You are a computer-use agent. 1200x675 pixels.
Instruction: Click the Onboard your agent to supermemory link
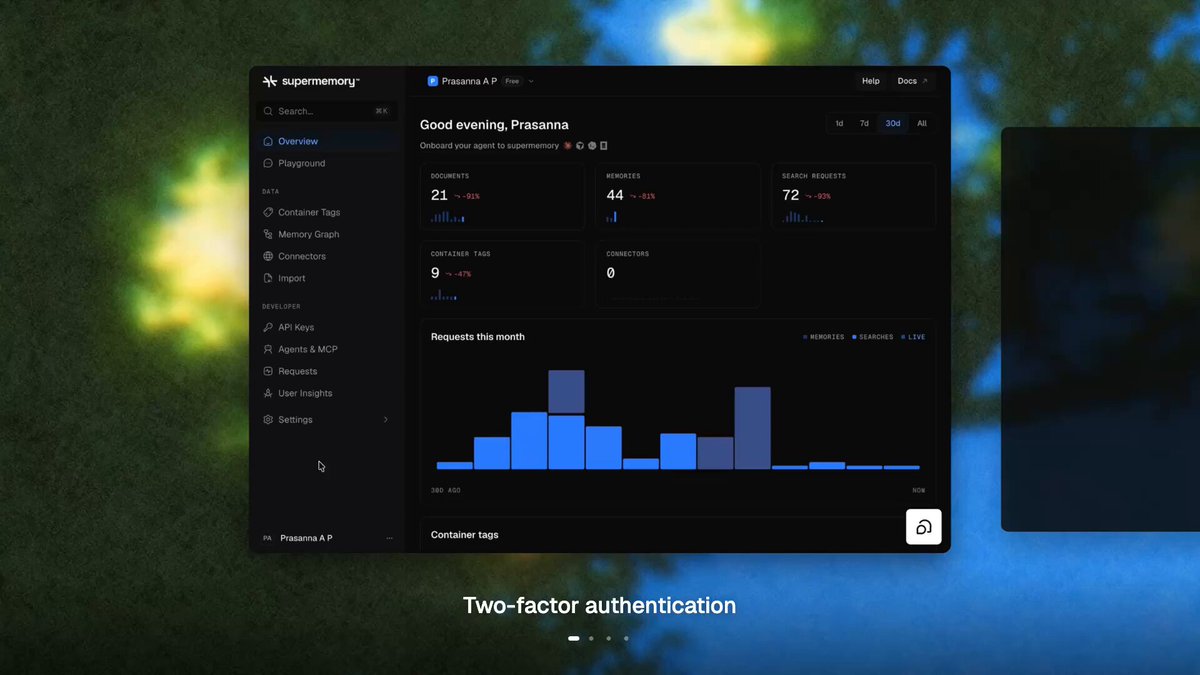coord(489,145)
